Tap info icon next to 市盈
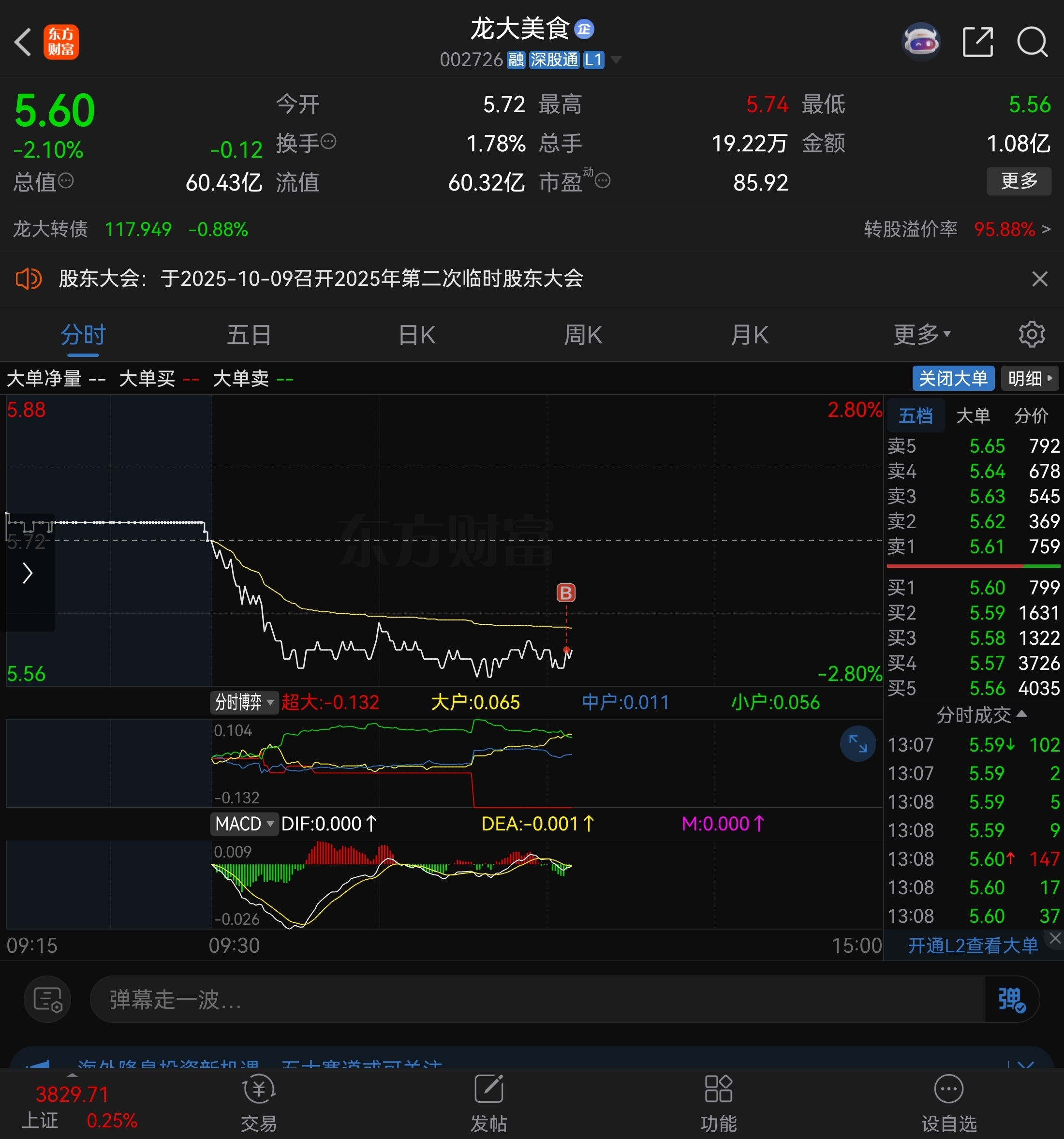 click(x=602, y=181)
